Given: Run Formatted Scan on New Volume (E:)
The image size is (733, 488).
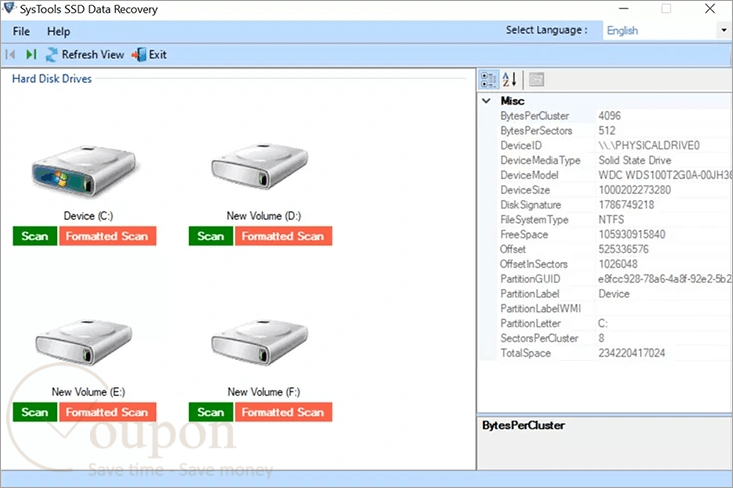Looking at the screenshot, I should tap(108, 412).
